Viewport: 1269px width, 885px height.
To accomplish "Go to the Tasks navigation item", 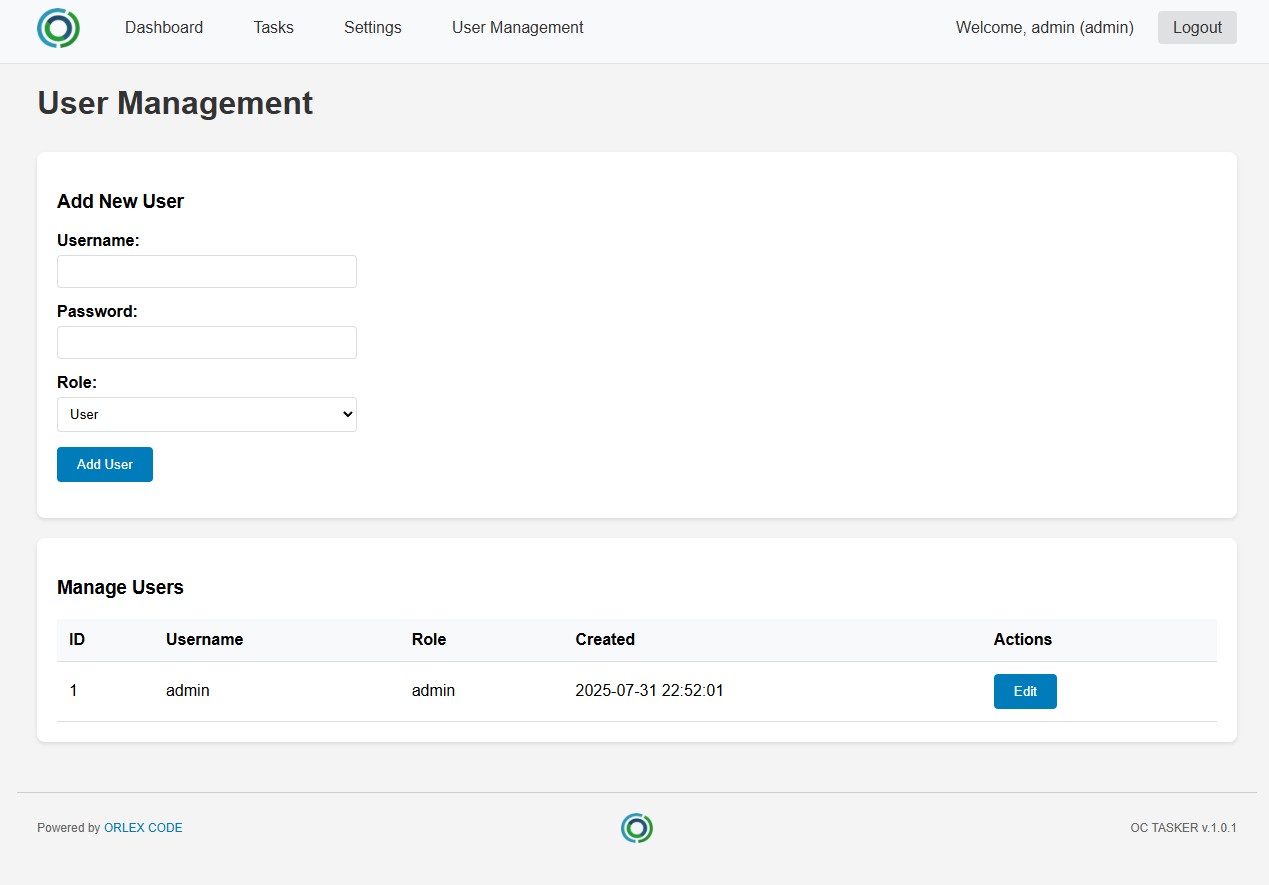I will 273,28.
